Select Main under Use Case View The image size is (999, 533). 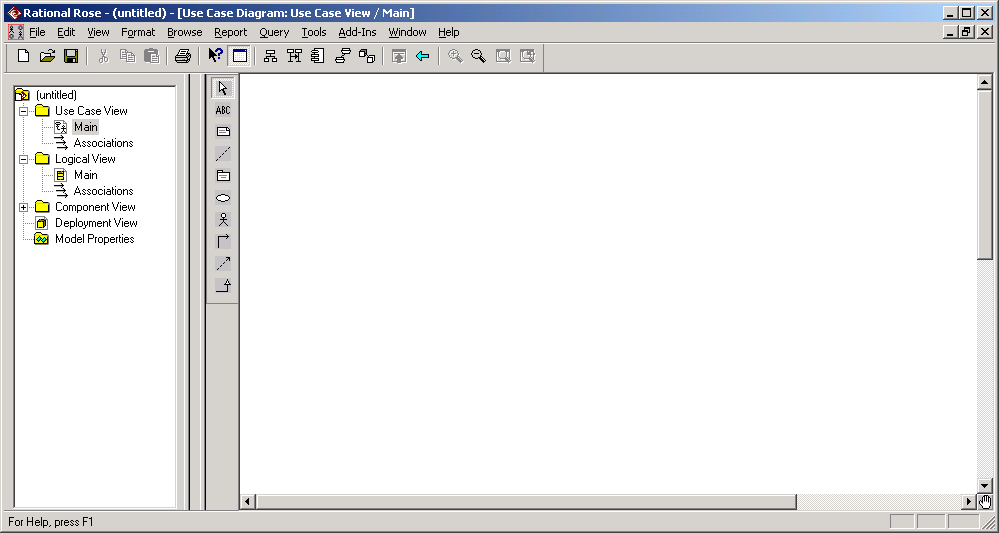pyautogui.click(x=85, y=127)
